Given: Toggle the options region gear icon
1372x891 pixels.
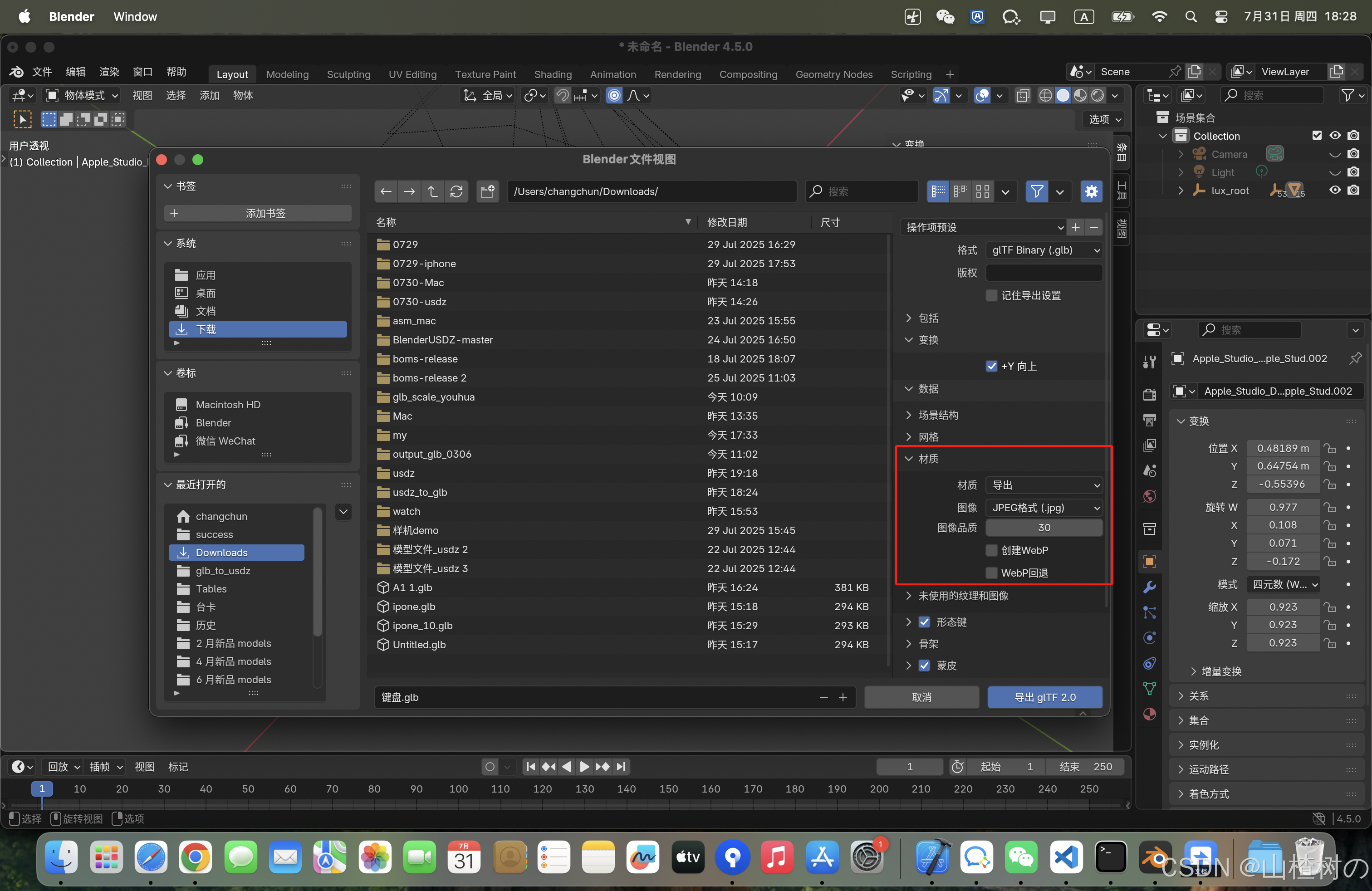Looking at the screenshot, I should click(x=1091, y=192).
